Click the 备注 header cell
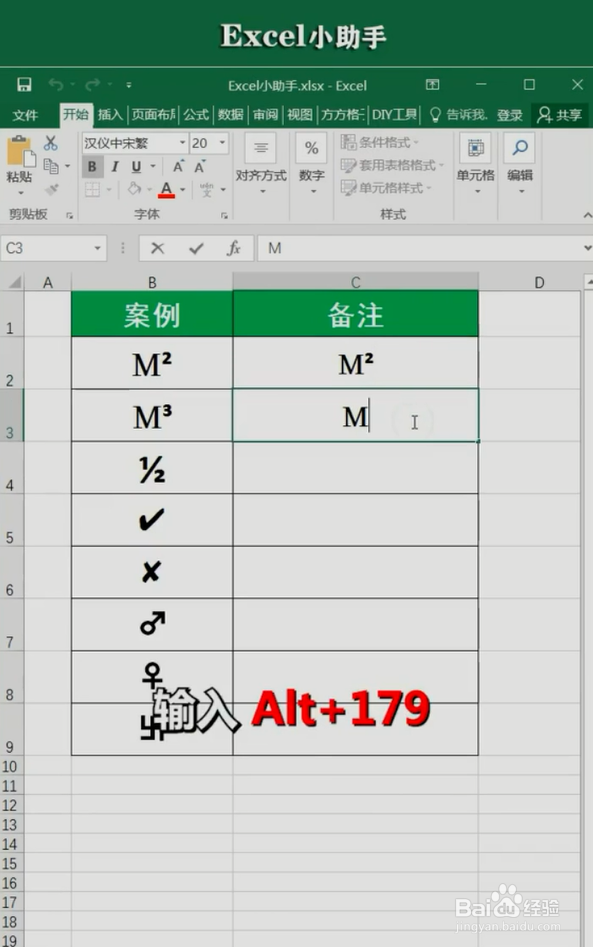593x947 pixels. [356, 314]
